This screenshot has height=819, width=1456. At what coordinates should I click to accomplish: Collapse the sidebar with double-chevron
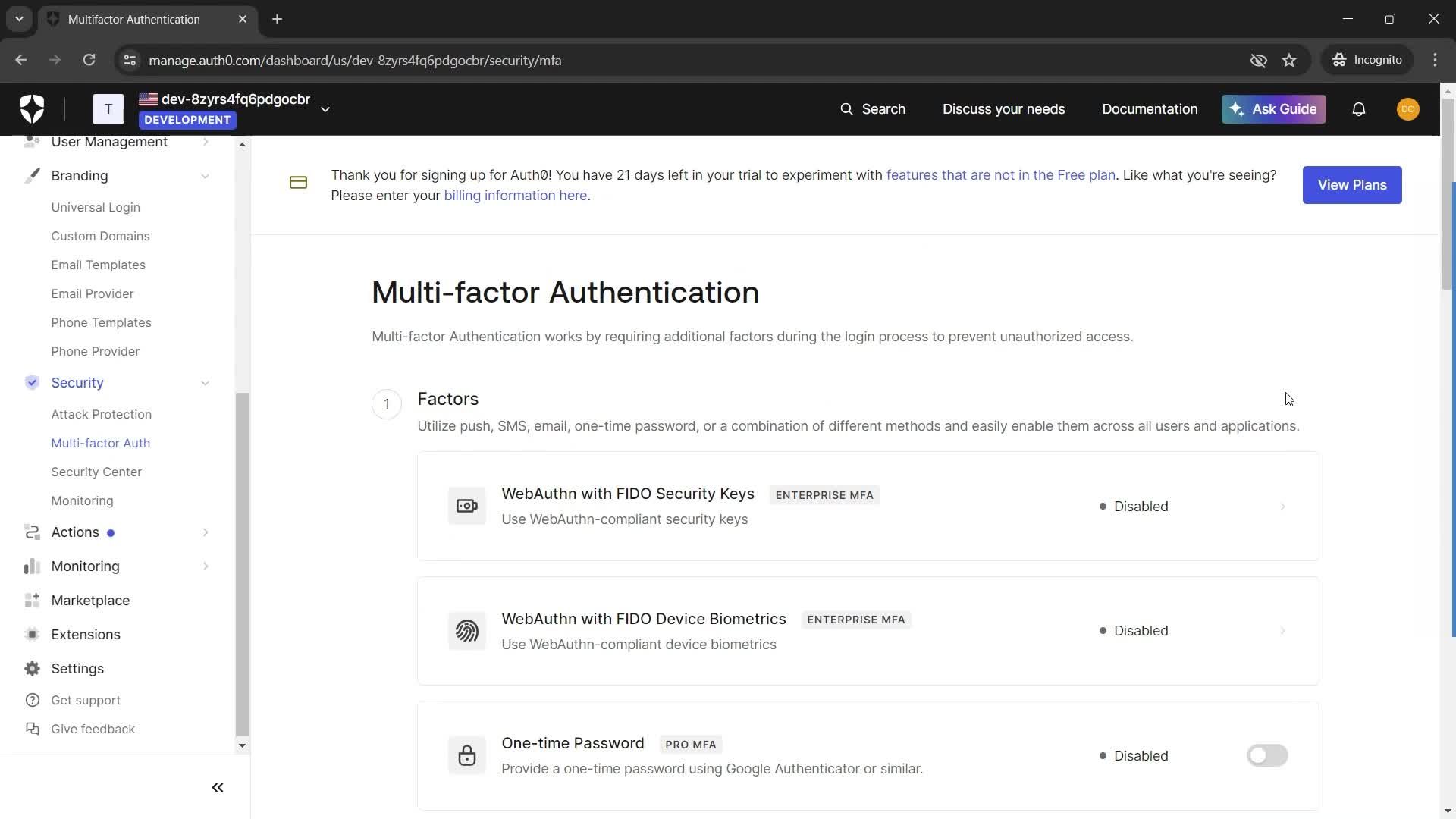coord(218,788)
